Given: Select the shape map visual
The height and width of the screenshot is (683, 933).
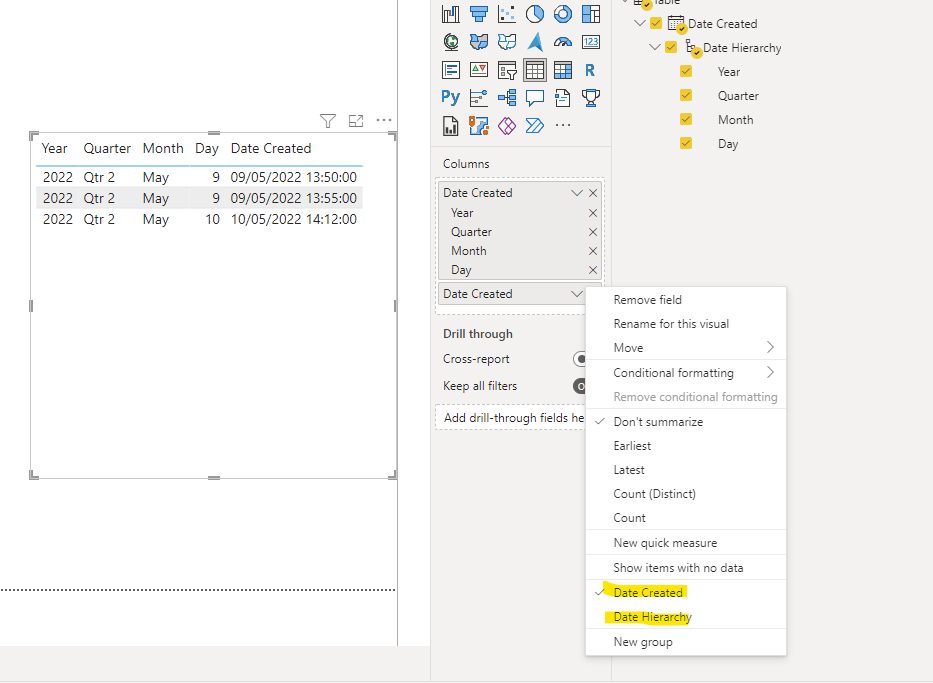Looking at the screenshot, I should 506,42.
